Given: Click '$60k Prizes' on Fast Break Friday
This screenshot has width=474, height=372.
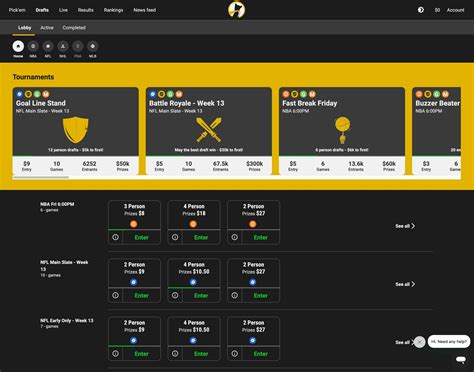Looking at the screenshot, I should [x=389, y=166].
